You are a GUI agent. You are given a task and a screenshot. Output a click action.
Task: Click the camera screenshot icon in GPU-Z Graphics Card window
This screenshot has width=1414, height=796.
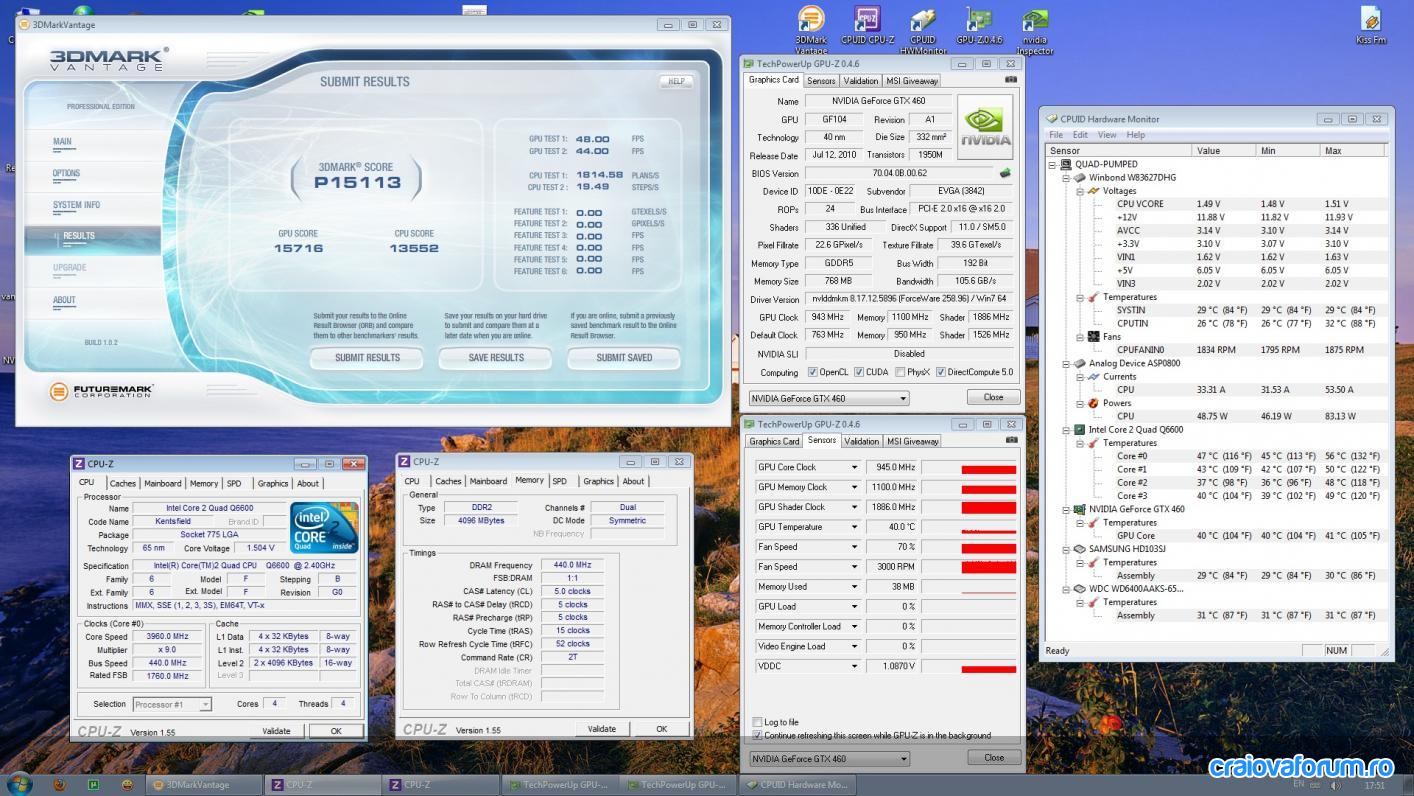(1010, 80)
